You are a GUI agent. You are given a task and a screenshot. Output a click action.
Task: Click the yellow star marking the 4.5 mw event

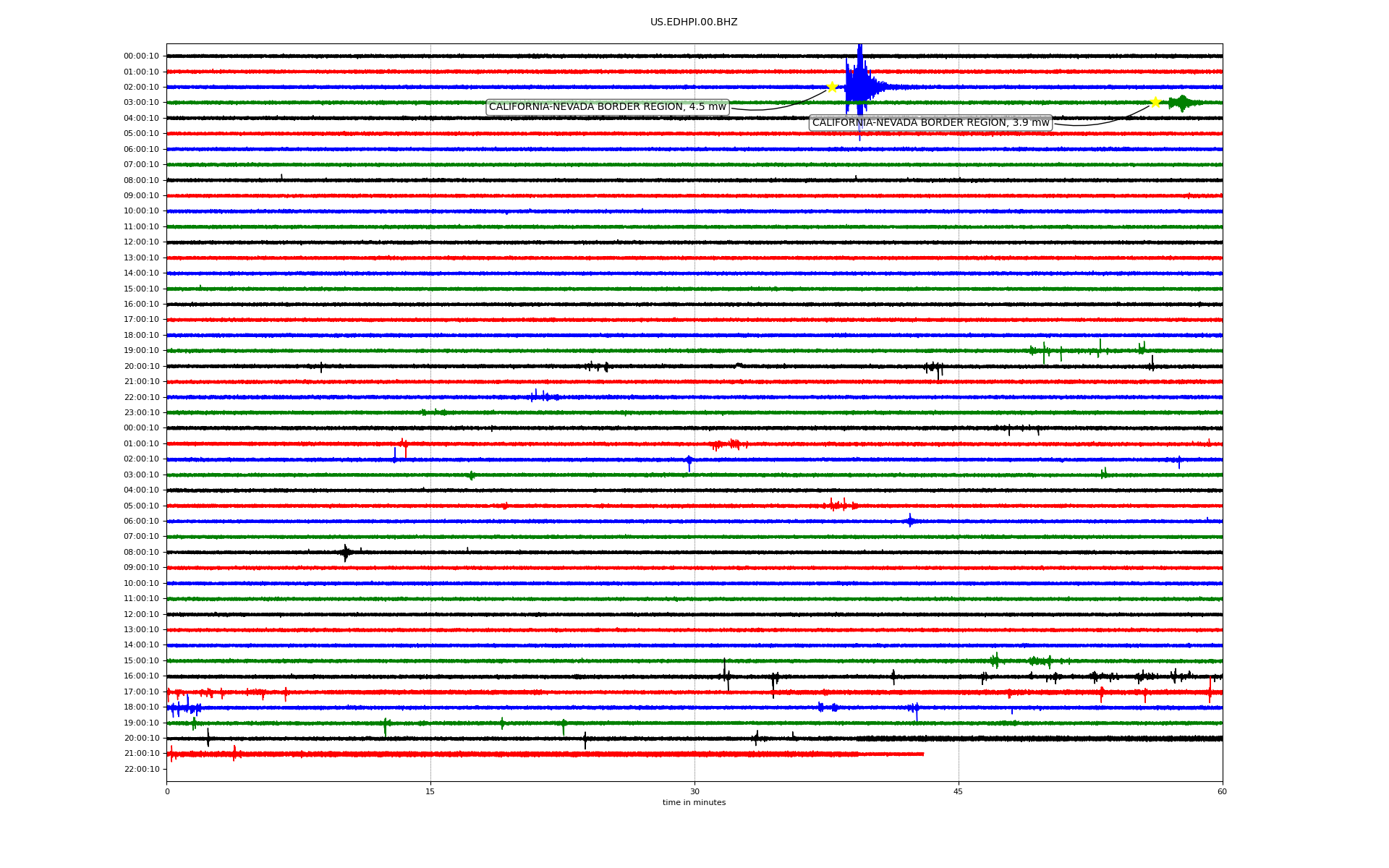[832, 87]
